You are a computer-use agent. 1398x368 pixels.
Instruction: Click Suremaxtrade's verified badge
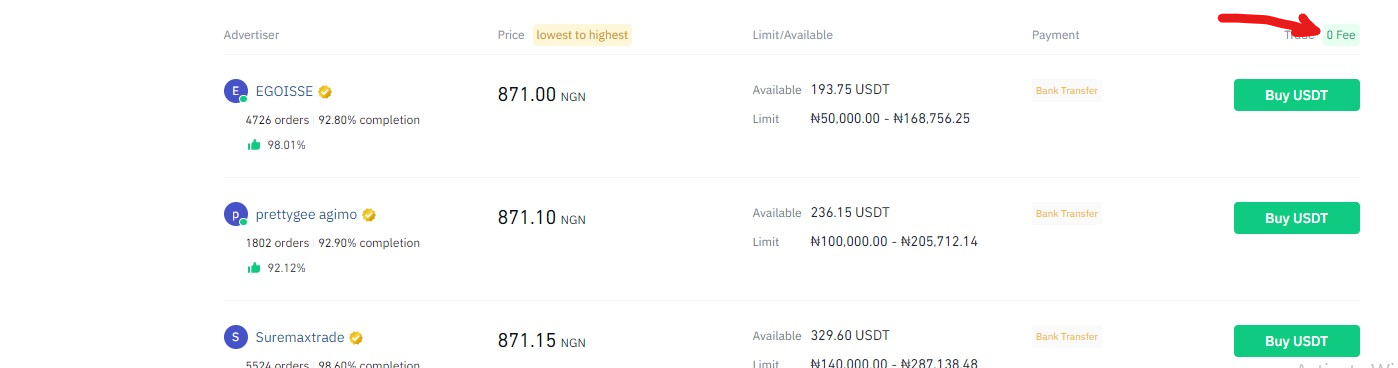click(355, 338)
